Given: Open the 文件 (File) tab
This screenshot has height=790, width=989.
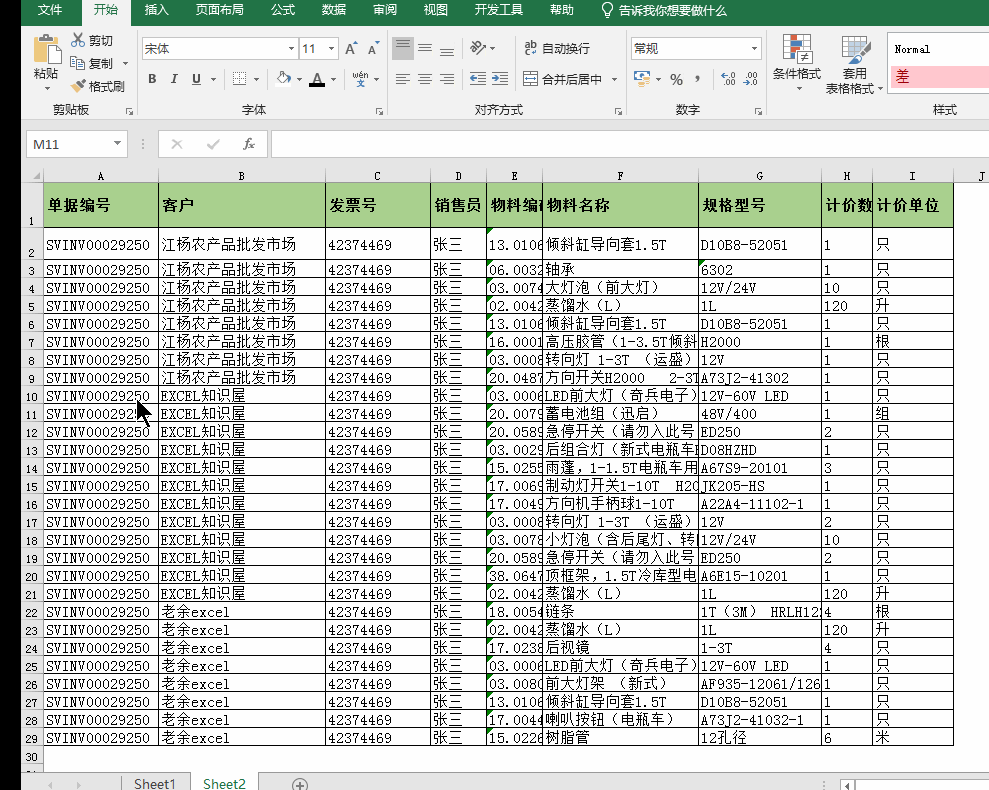Looking at the screenshot, I should pyautogui.click(x=50, y=10).
